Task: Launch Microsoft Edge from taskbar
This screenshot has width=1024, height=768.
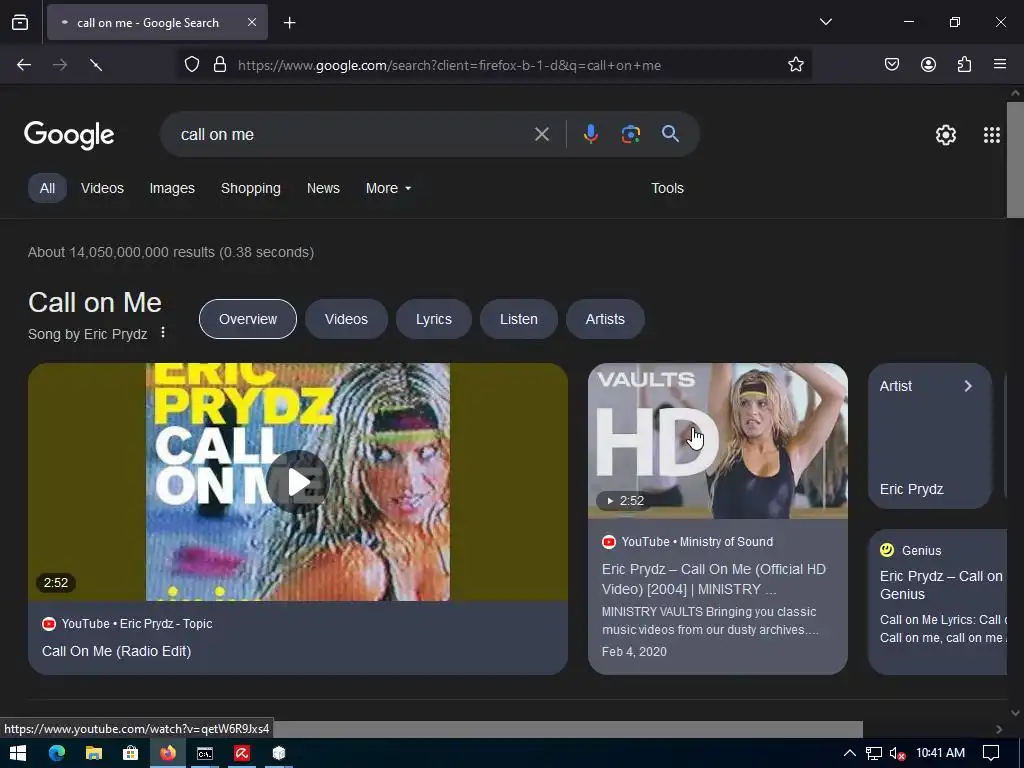Action: tap(57, 753)
